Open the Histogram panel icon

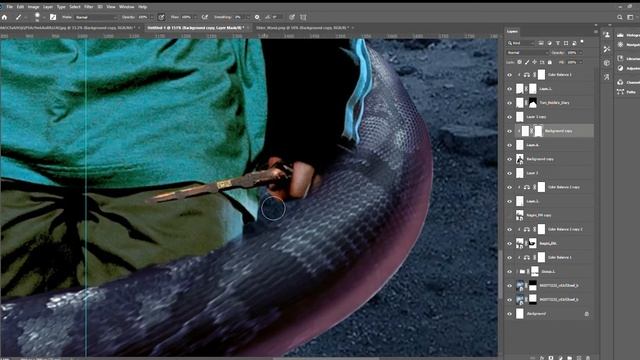pos(621,35)
